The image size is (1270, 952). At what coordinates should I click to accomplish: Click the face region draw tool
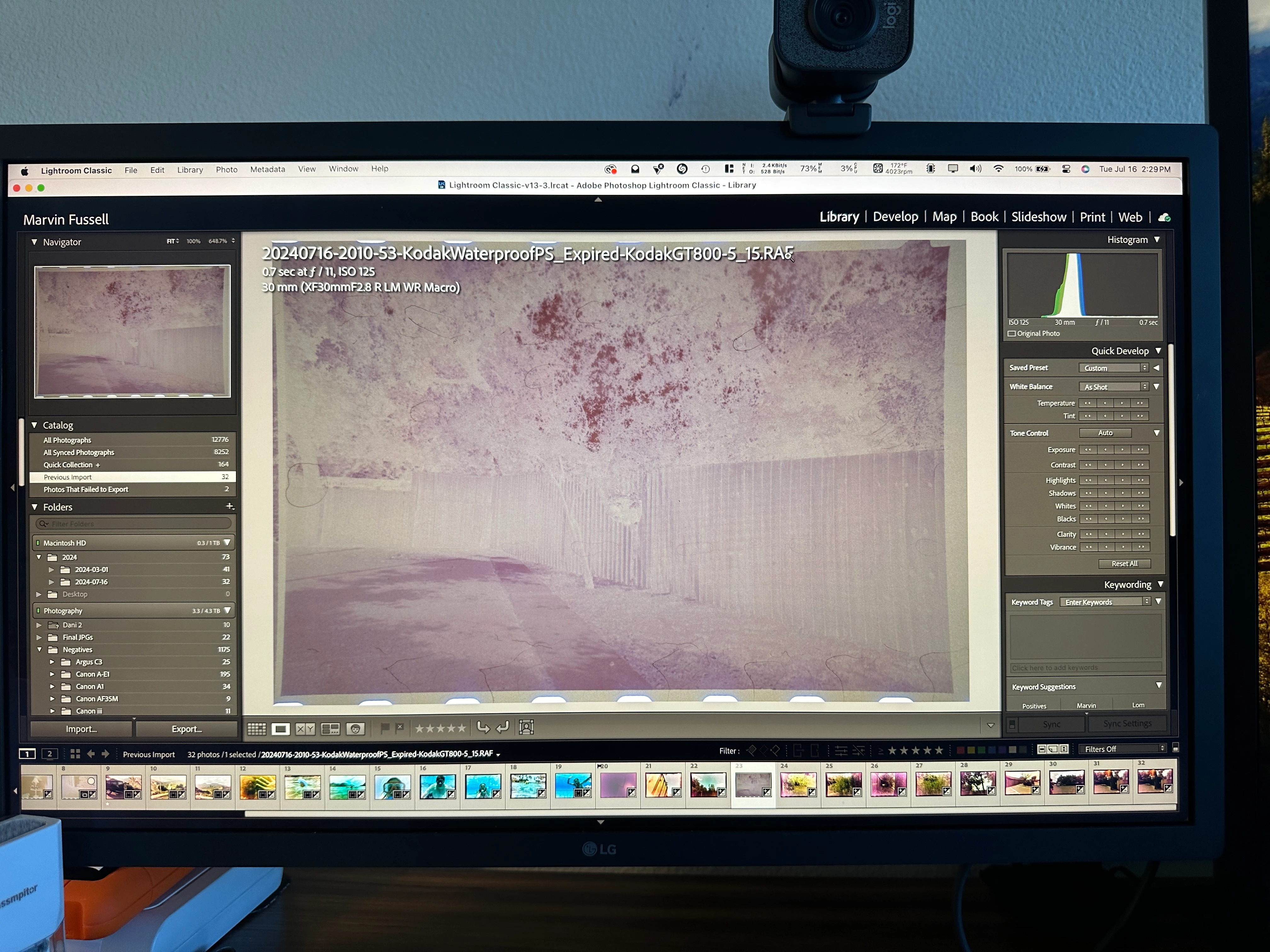(526, 728)
